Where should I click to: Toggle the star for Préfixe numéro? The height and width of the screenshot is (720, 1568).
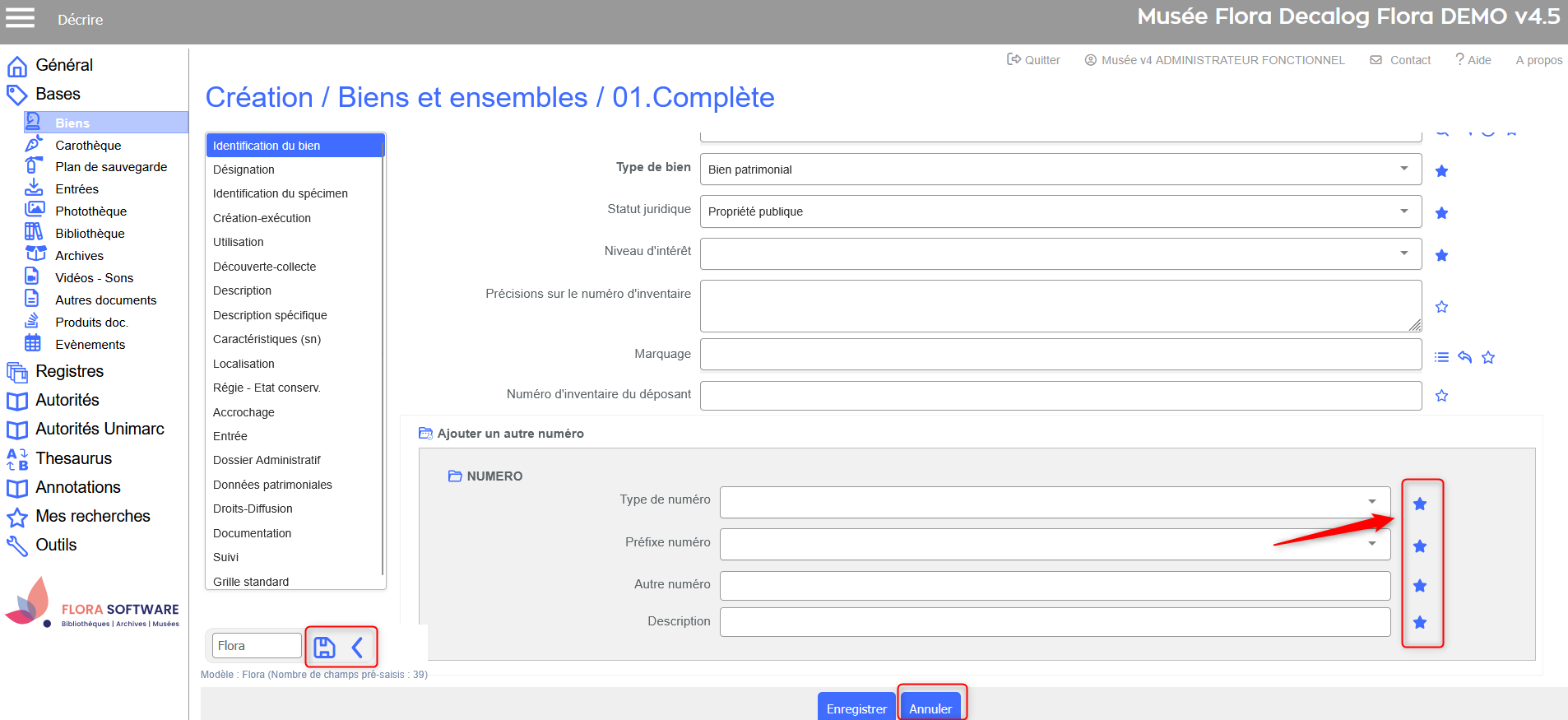tap(1420, 546)
